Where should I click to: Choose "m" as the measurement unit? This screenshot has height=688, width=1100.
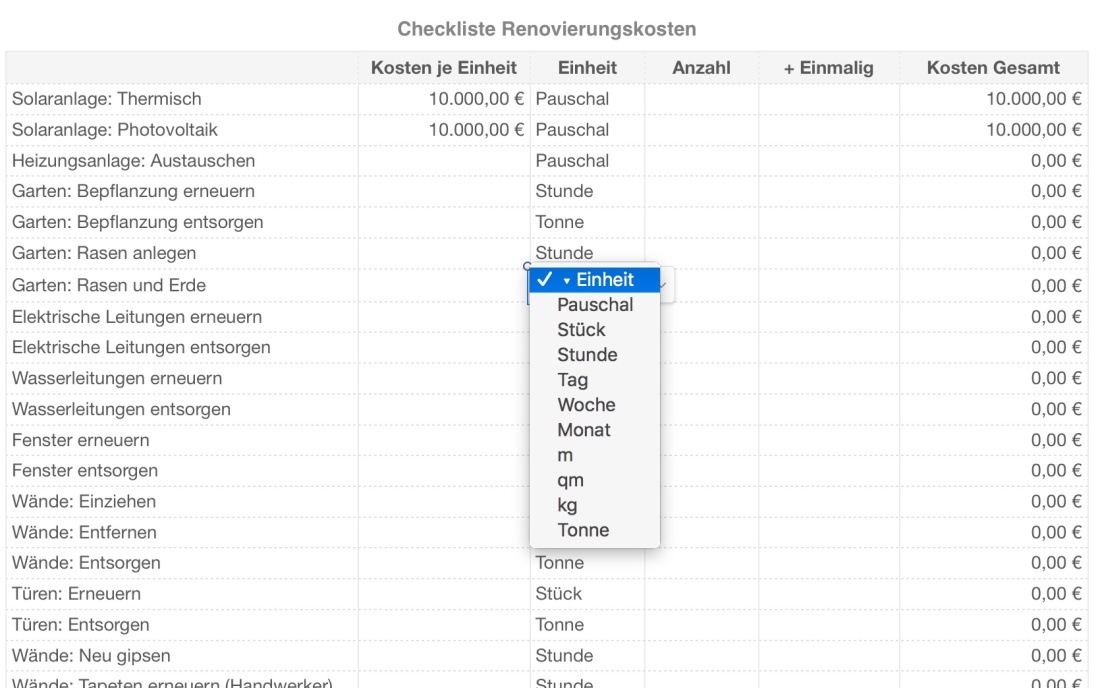pos(565,455)
